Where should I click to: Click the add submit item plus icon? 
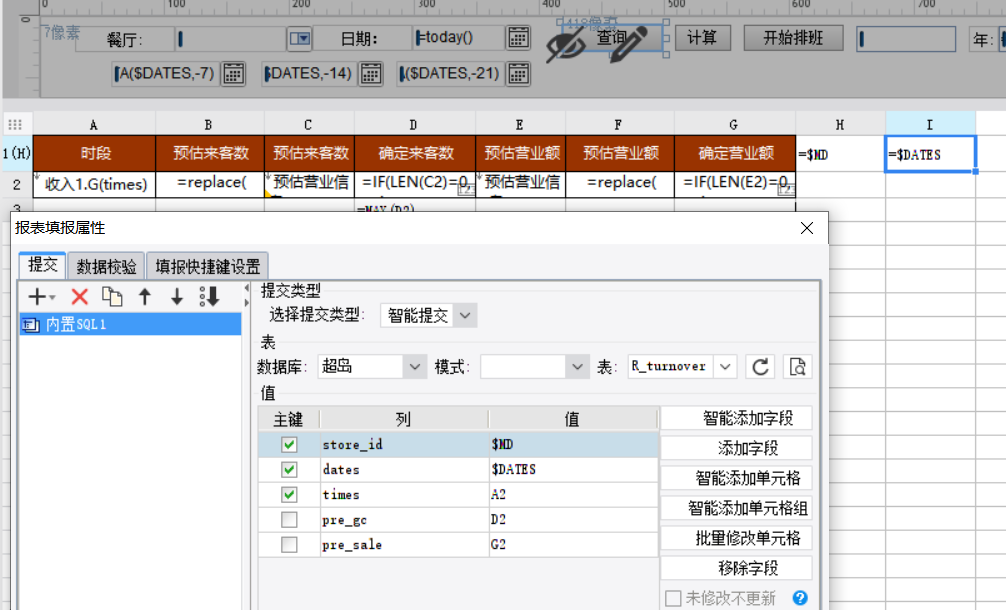tap(41, 297)
